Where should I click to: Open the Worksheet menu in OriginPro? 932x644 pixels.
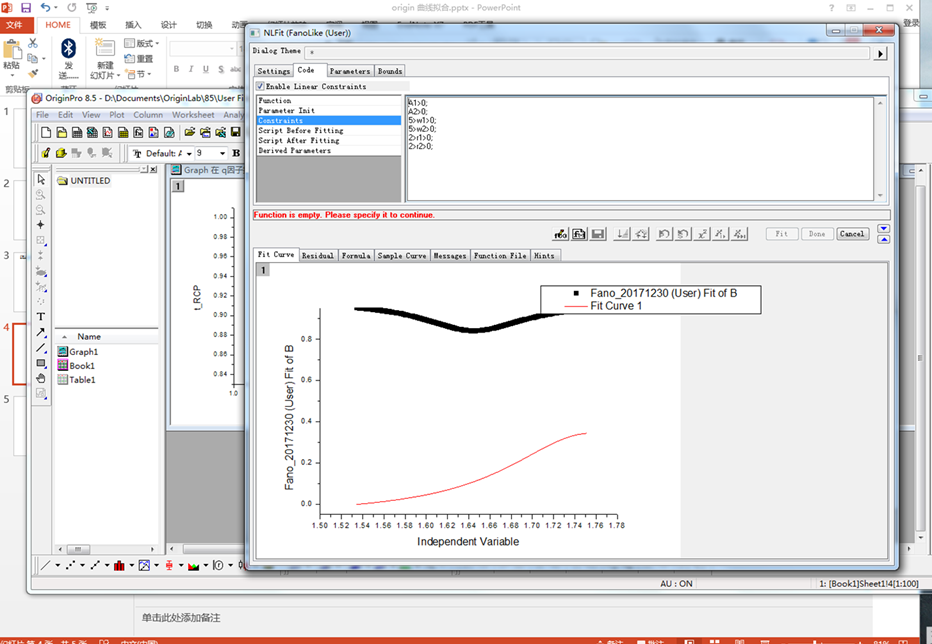tap(193, 115)
